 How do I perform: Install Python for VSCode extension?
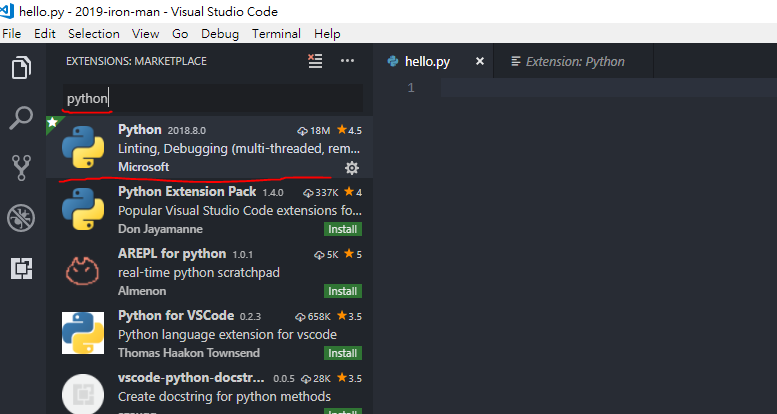click(x=342, y=353)
